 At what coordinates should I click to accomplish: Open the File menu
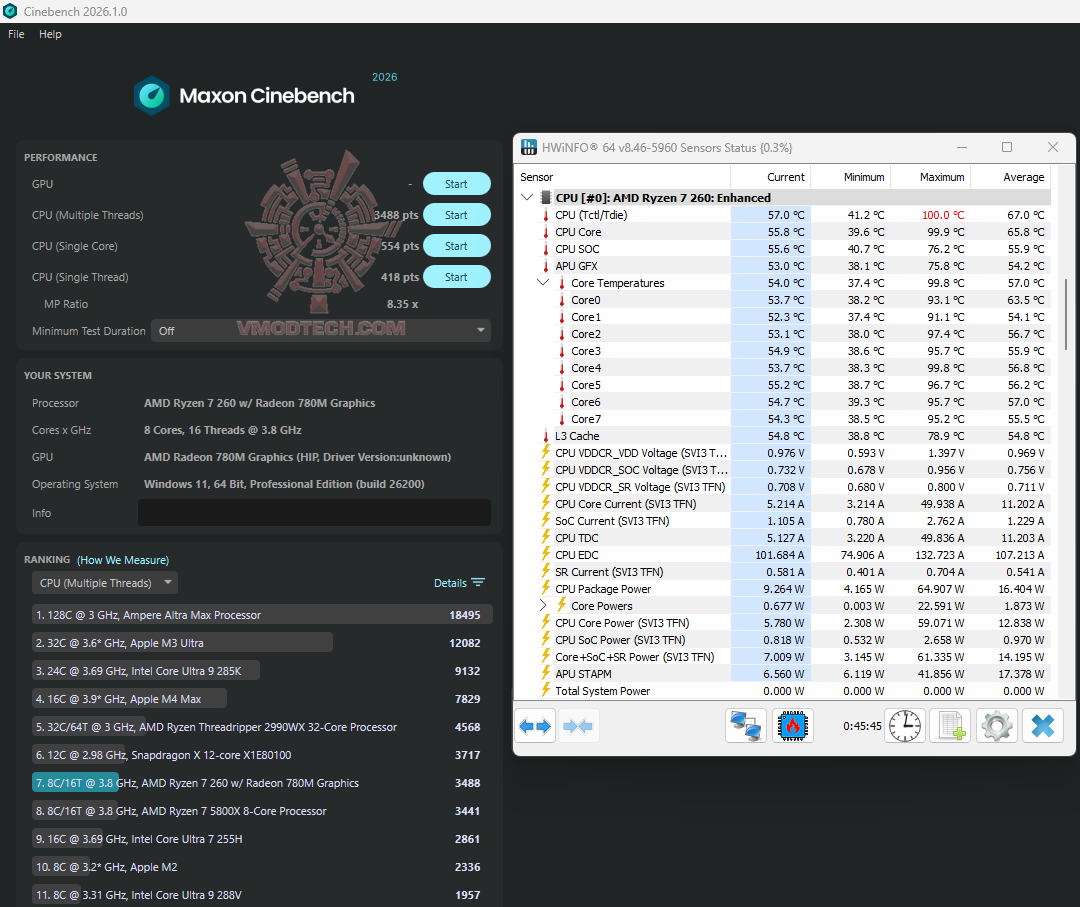click(x=16, y=34)
